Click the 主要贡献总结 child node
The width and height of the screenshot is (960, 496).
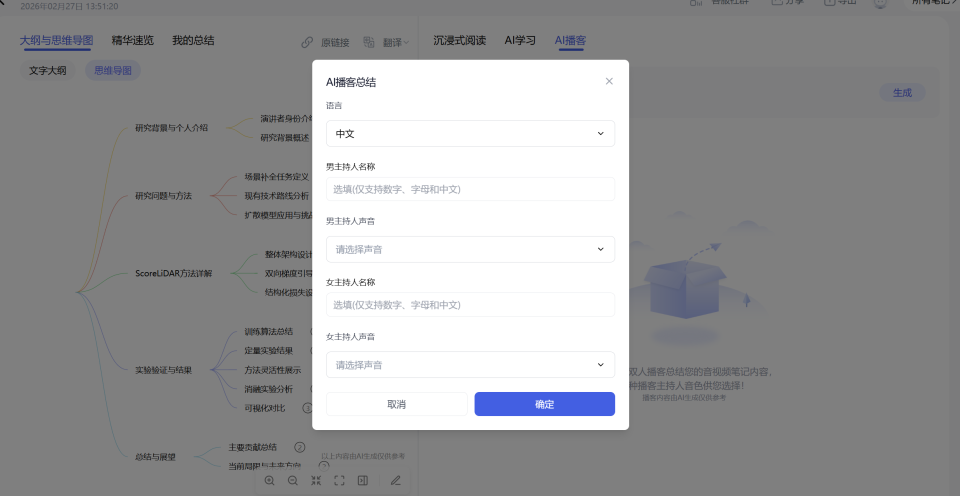click(252, 447)
